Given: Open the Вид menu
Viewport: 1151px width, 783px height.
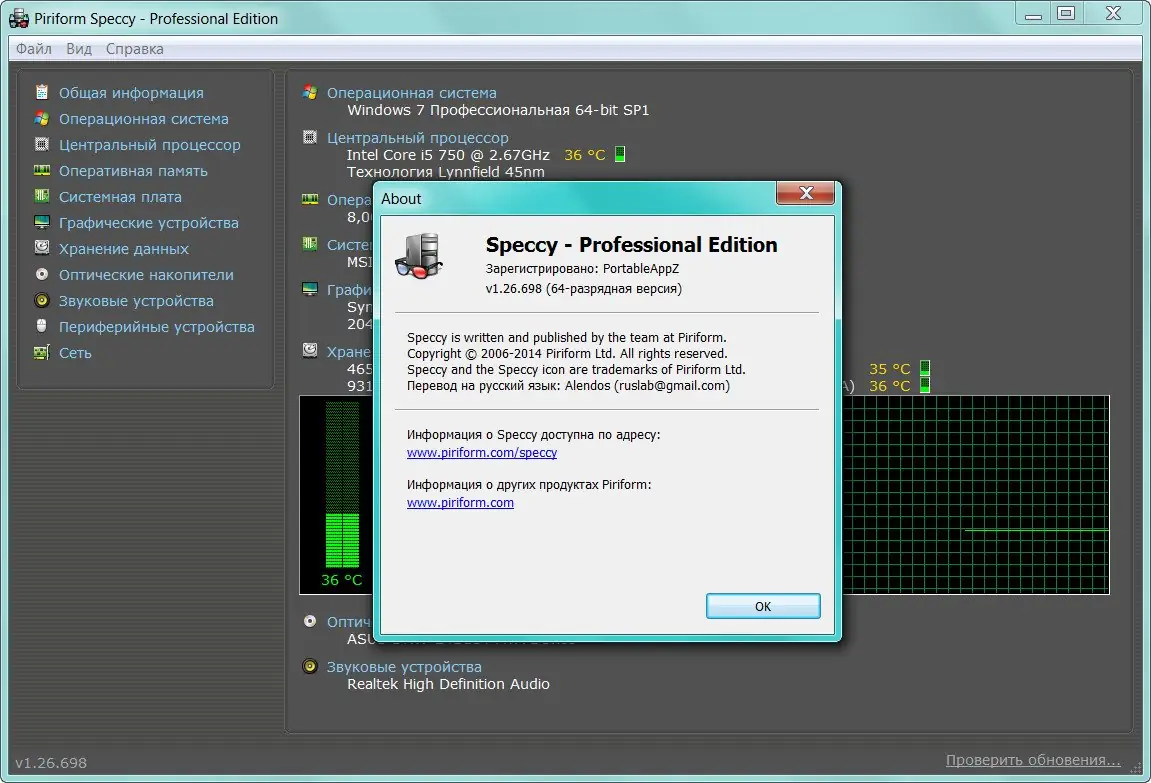Looking at the screenshot, I should coord(79,49).
